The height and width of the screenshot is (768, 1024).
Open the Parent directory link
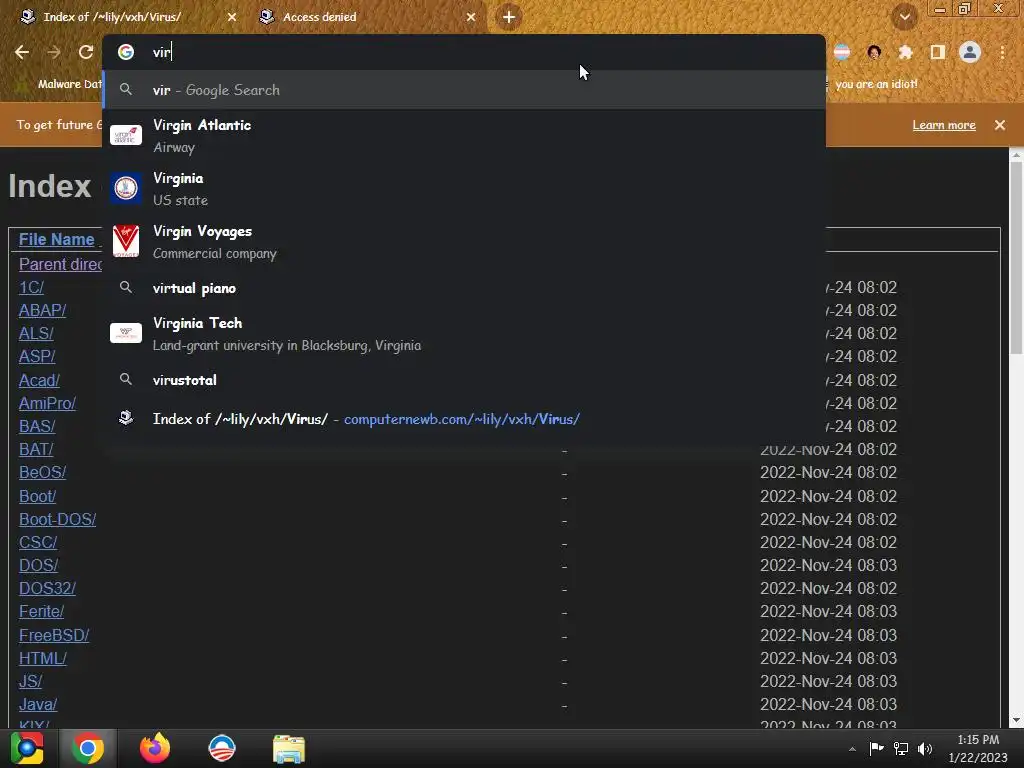(x=60, y=264)
